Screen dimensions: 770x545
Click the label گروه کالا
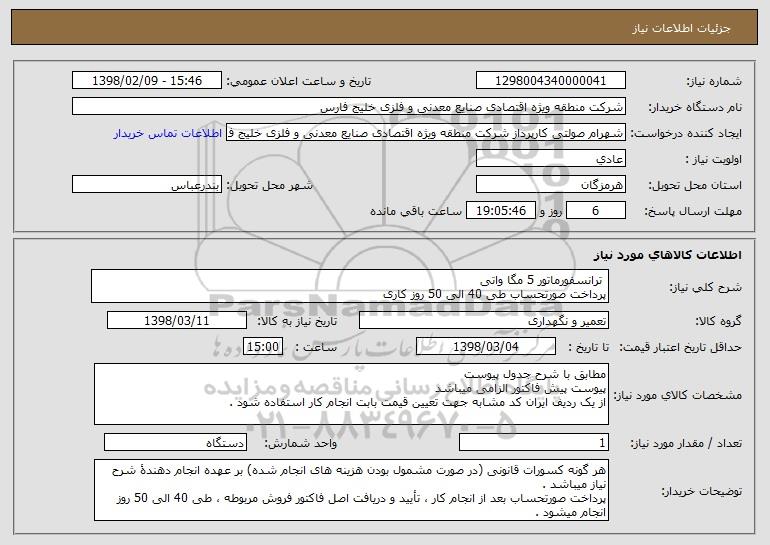tap(718, 322)
